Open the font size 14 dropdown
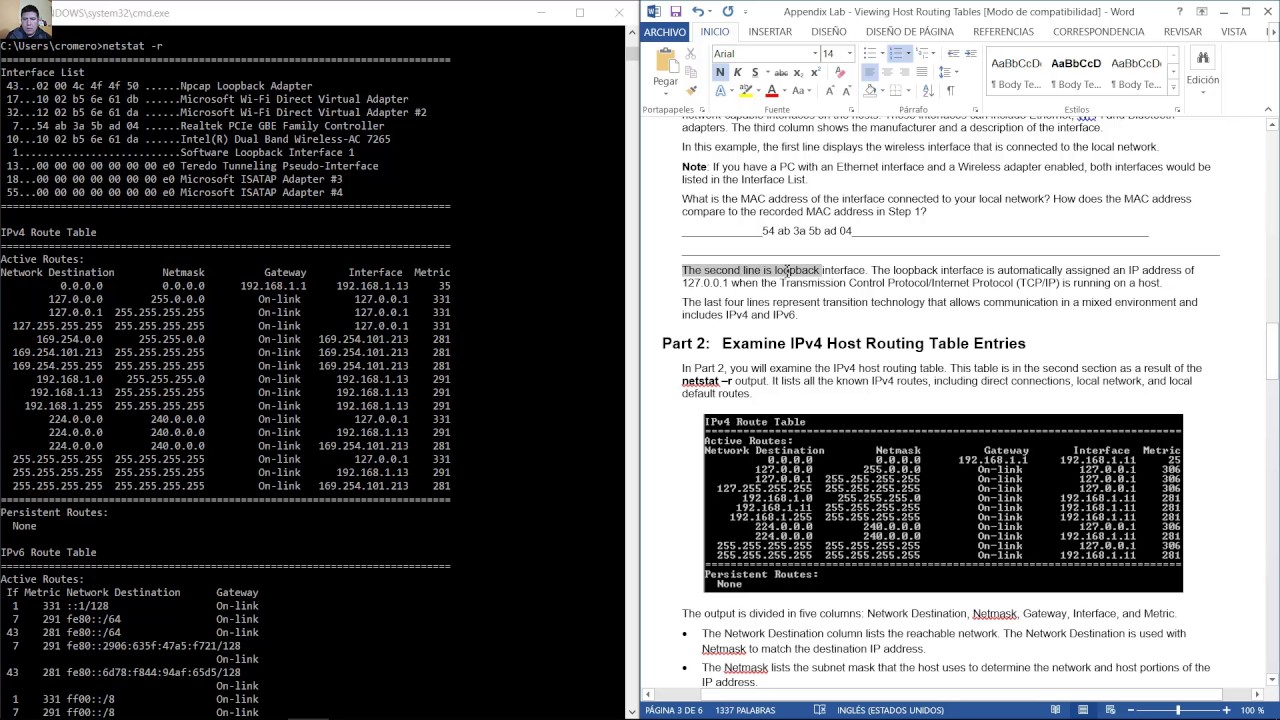The image size is (1280, 720). pos(849,54)
